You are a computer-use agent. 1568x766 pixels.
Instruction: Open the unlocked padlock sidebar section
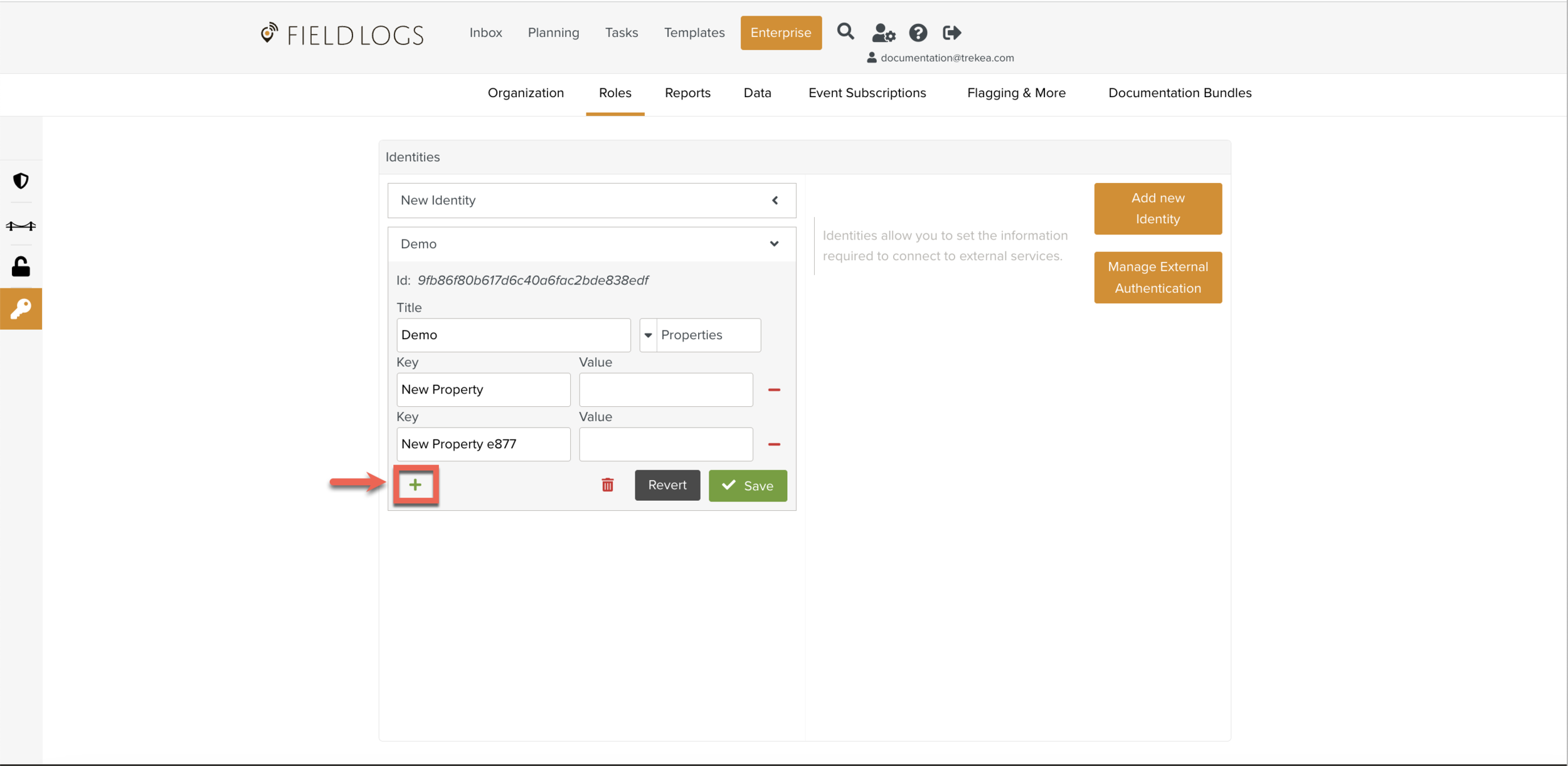(21, 267)
